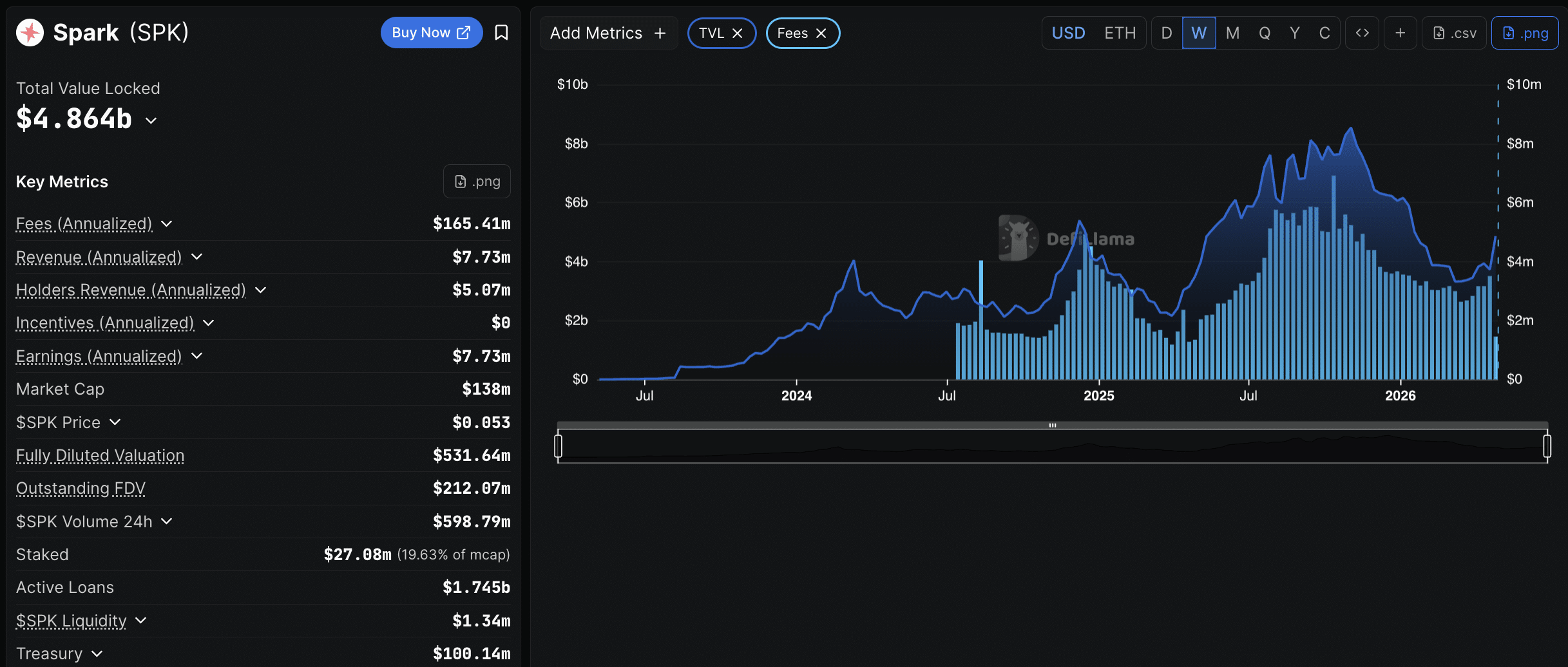1568x667 pixels.
Task: Download chart data as .csv
Action: (1455, 33)
